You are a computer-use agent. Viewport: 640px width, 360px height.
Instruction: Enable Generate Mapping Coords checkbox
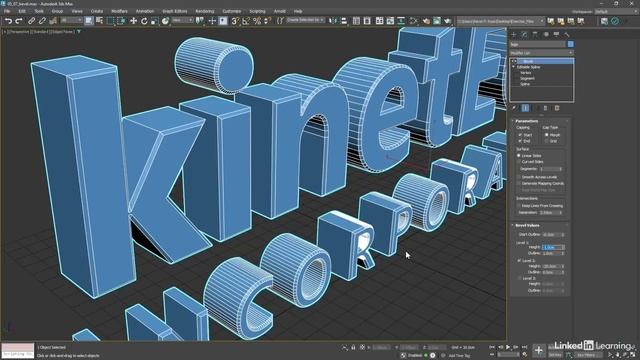tap(519, 184)
